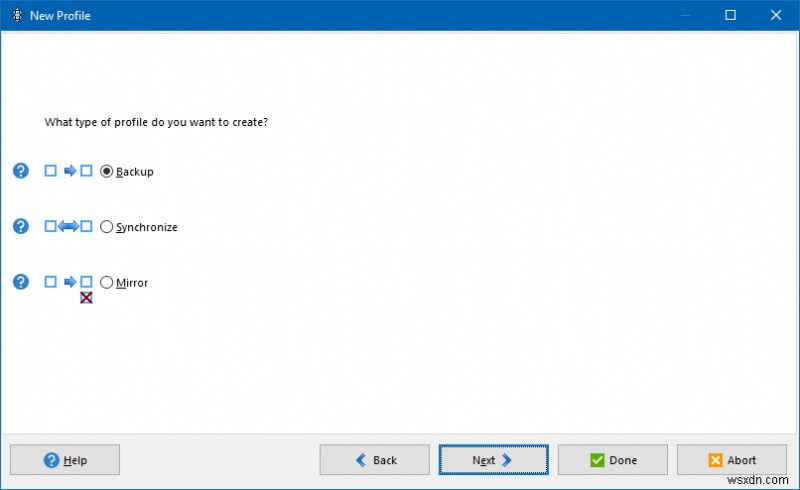800x490 pixels.
Task: Click the Mirror arrow diagram icon
Action: 69,283
